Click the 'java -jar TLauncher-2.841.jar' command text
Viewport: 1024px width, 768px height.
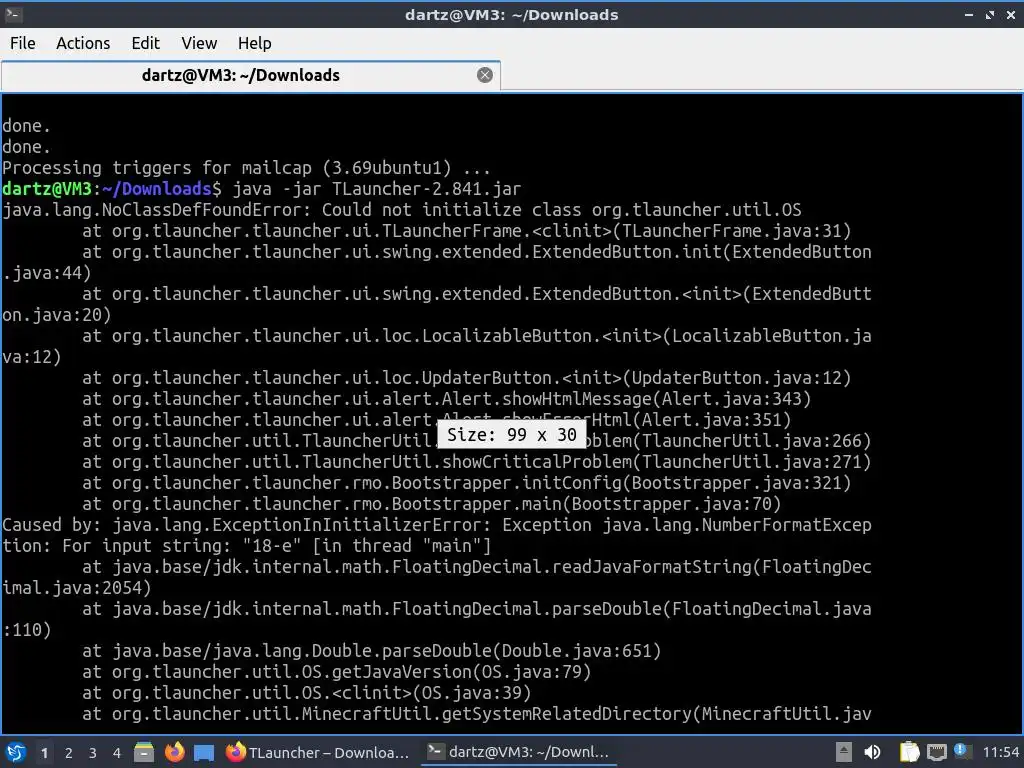(377, 189)
